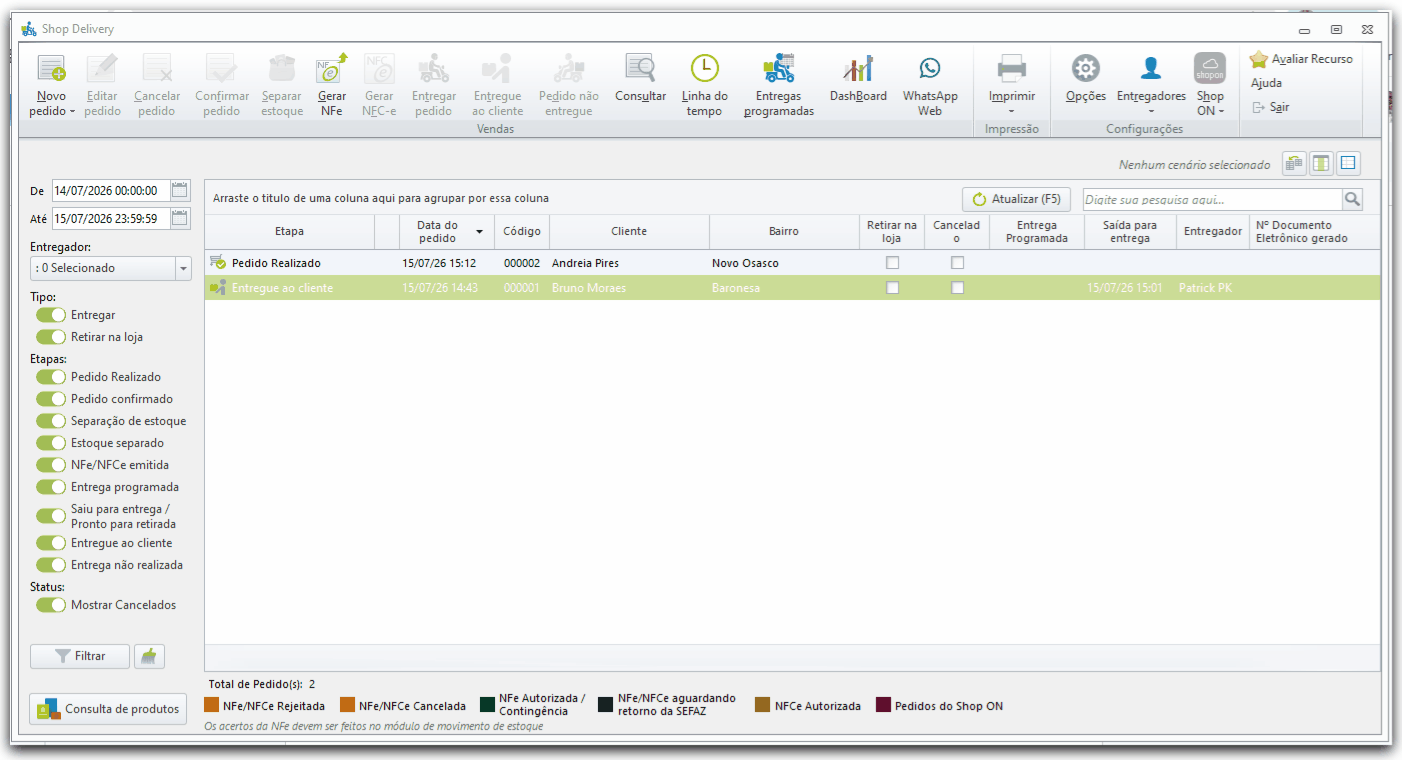The width and height of the screenshot is (1402, 760).
Task: Open the Entregador selection dropdown
Action: click(x=183, y=268)
